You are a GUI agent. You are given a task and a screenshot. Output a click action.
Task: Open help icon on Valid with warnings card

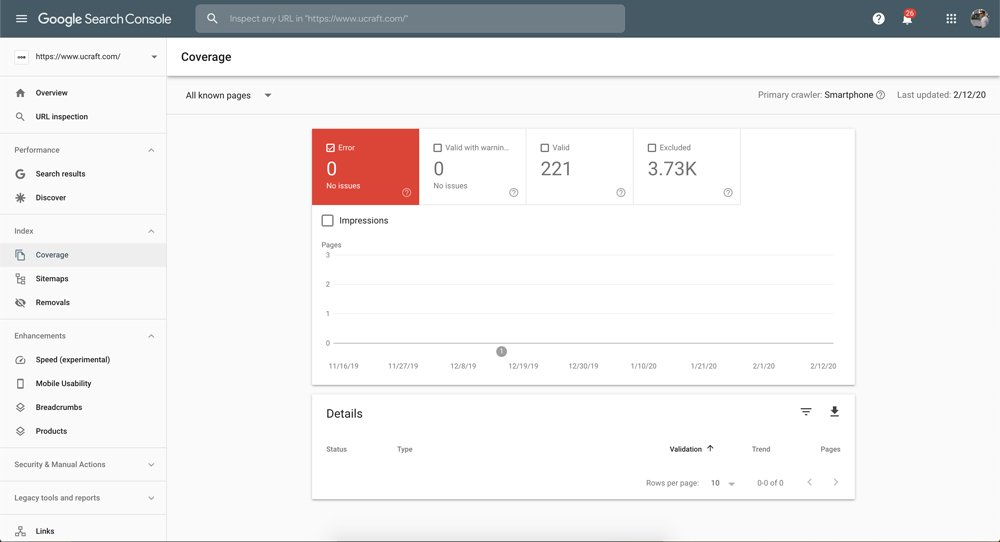point(513,193)
